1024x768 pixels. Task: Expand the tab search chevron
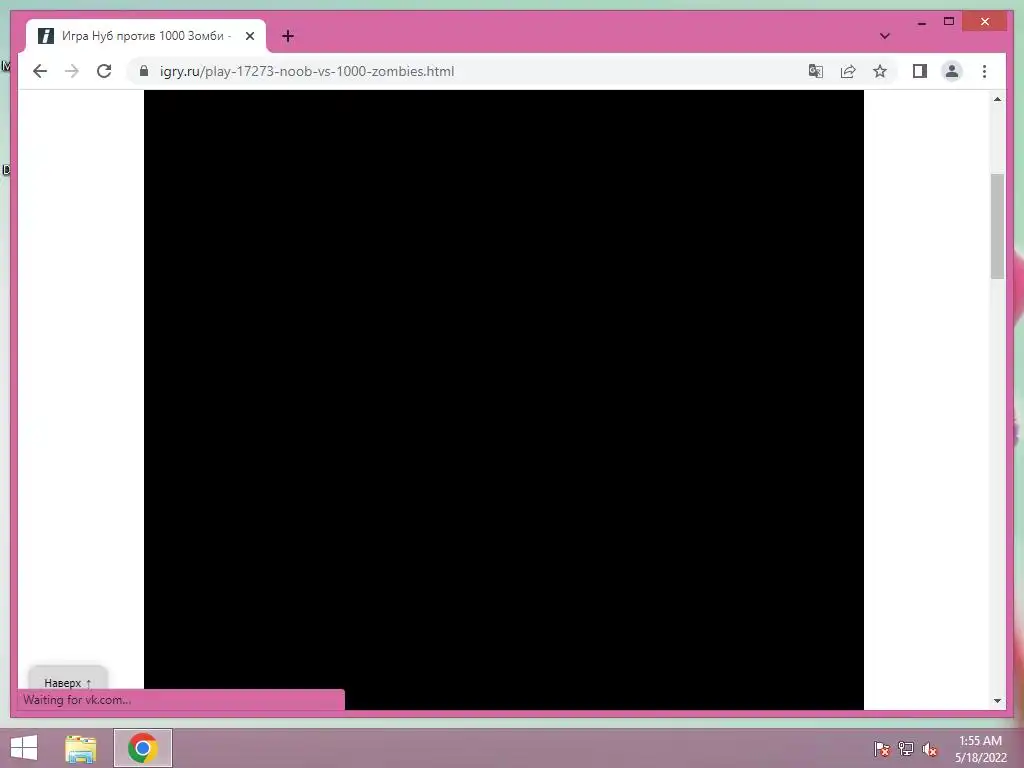coord(885,36)
